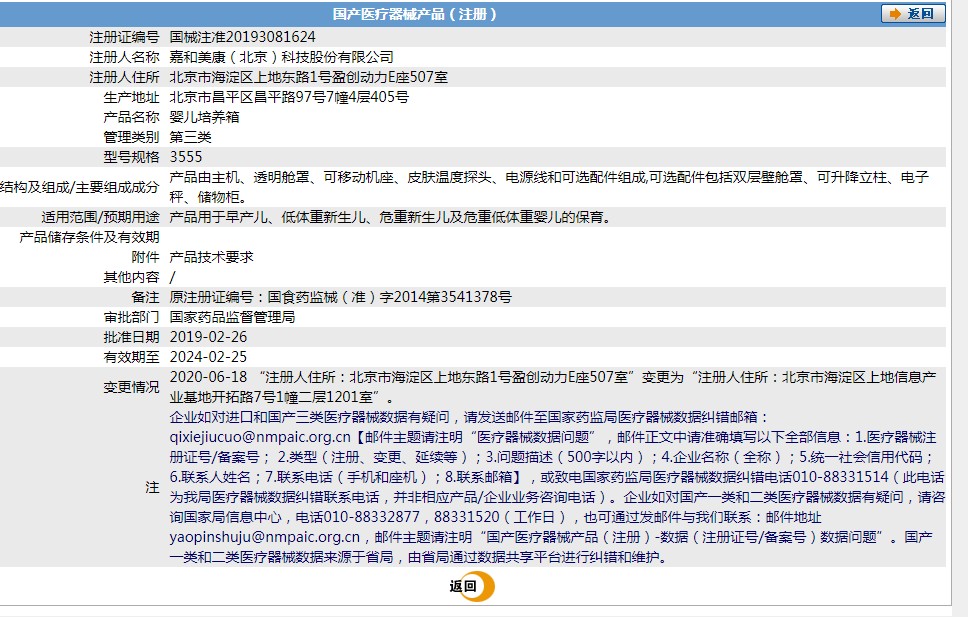Click approval date 2019-02-26
The height and width of the screenshot is (617, 968).
(x=208, y=337)
